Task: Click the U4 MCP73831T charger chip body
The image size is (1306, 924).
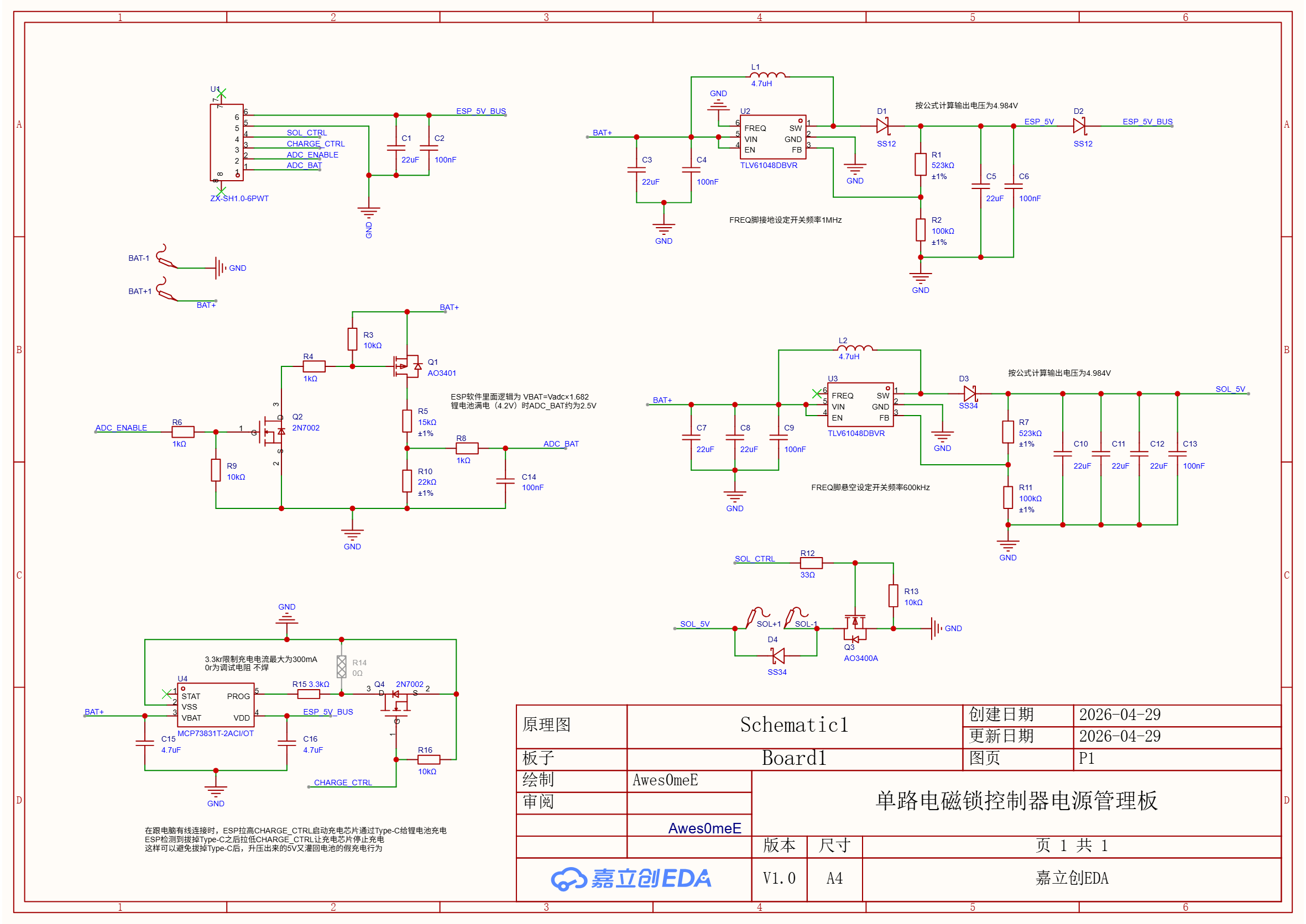Action: (216, 705)
